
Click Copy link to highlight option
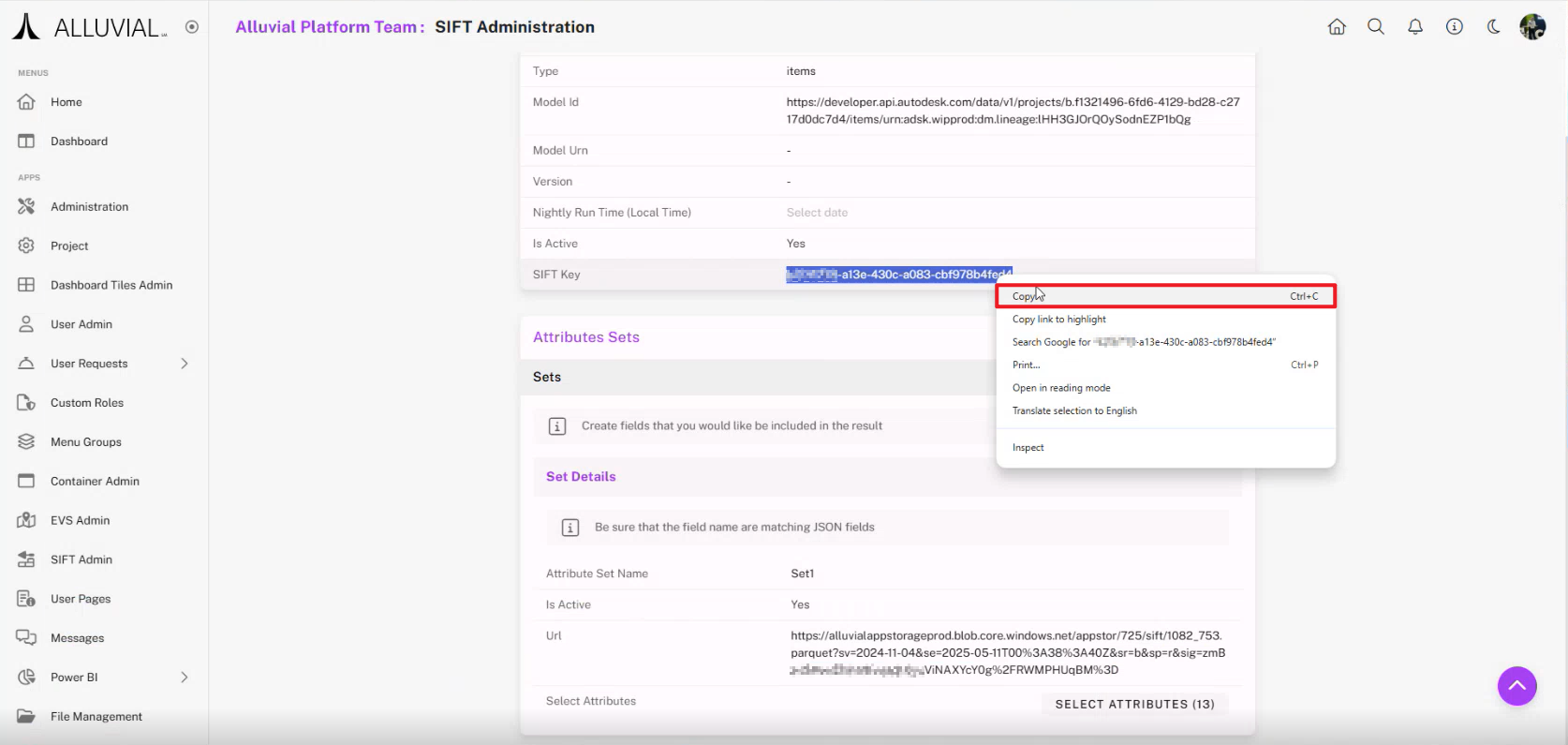1059,320
